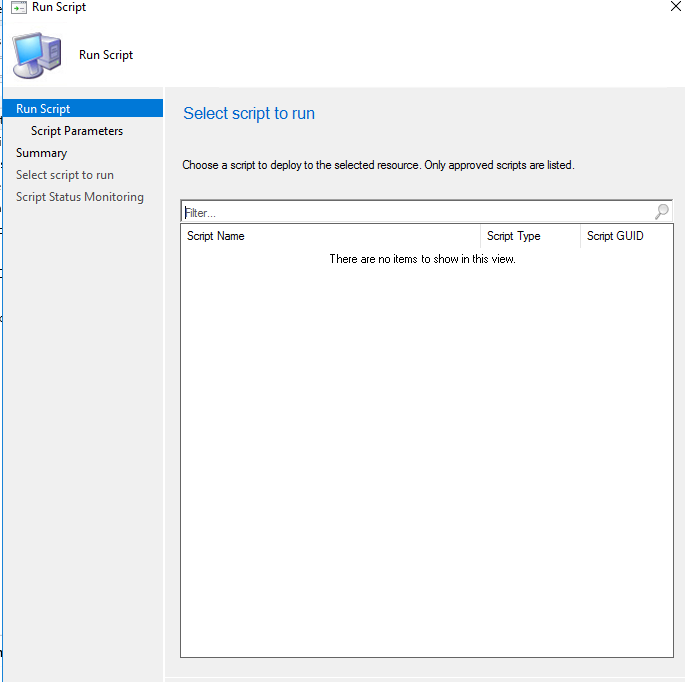Close the Run Script dialog
The width and height of the screenshot is (685, 682).
(675, 6)
